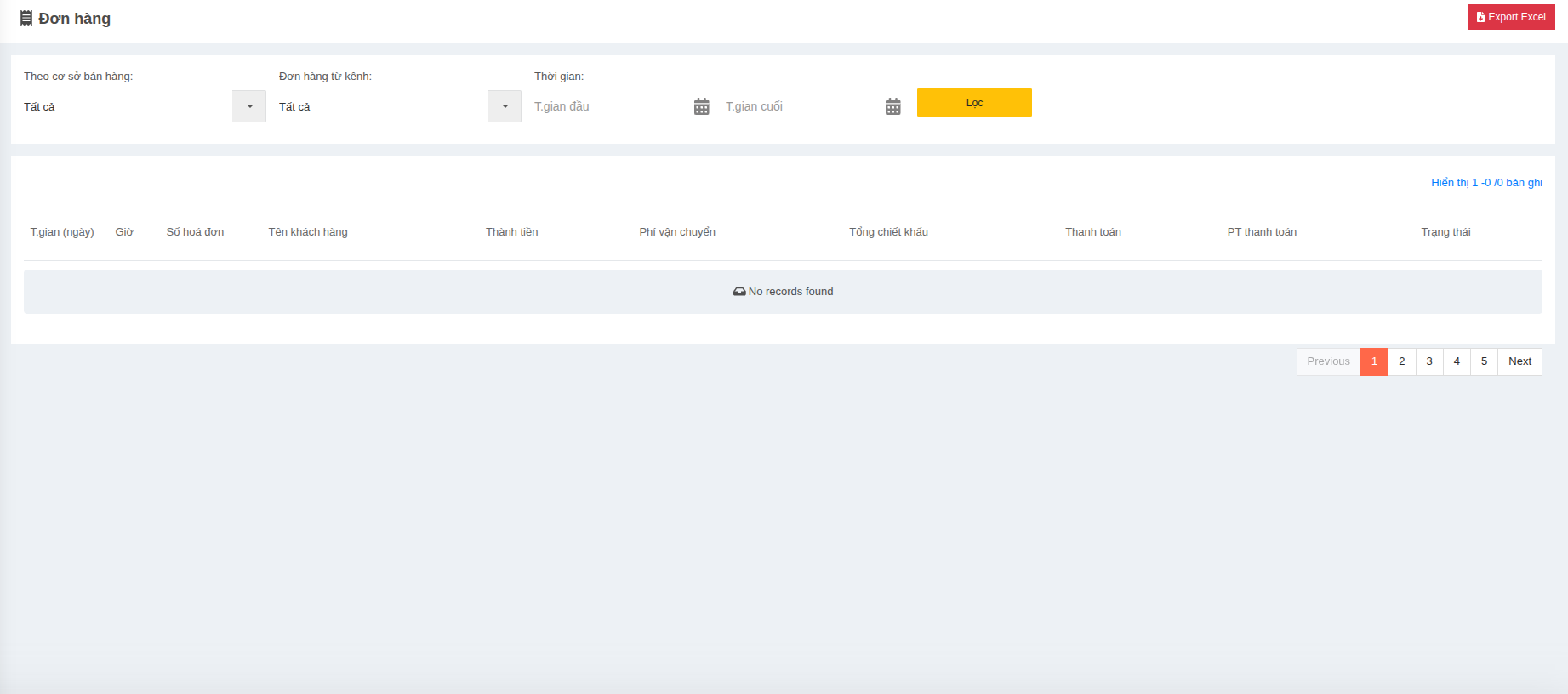The image size is (1568, 694).
Task: Expand the Đơn hàng từ kênh dropdown
Action: coord(505,106)
